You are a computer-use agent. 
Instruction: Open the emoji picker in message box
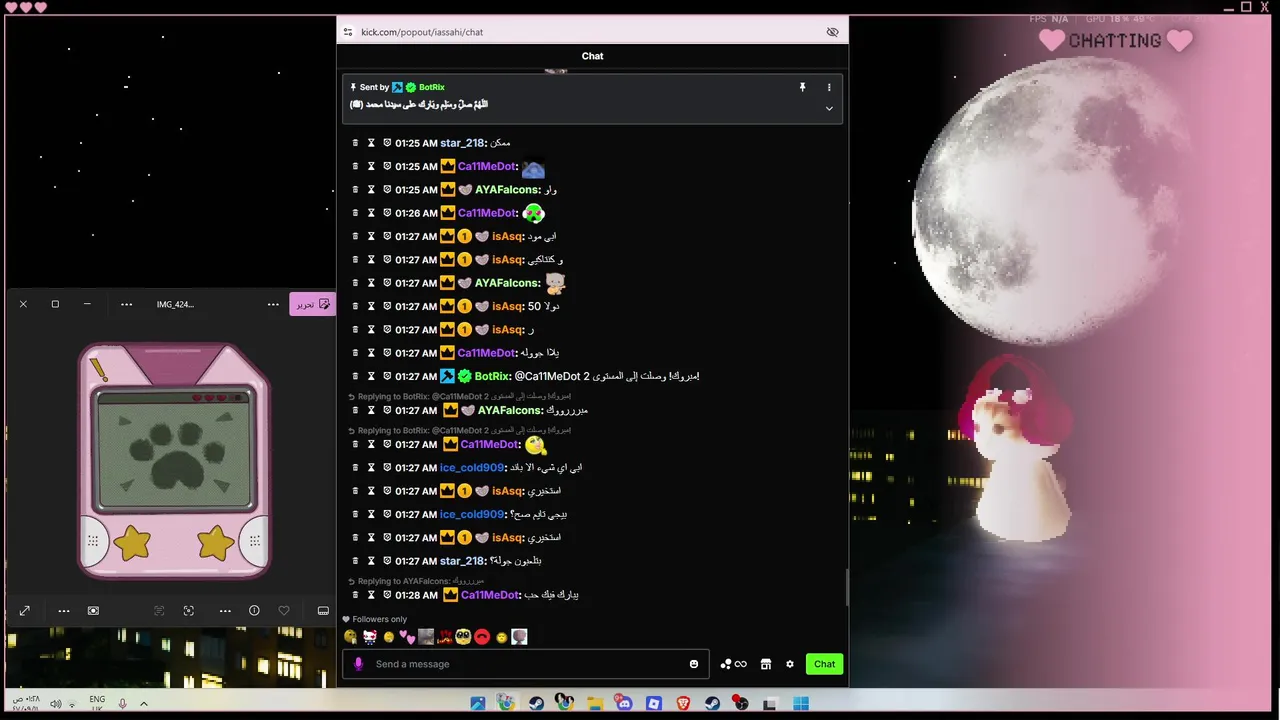click(x=694, y=664)
